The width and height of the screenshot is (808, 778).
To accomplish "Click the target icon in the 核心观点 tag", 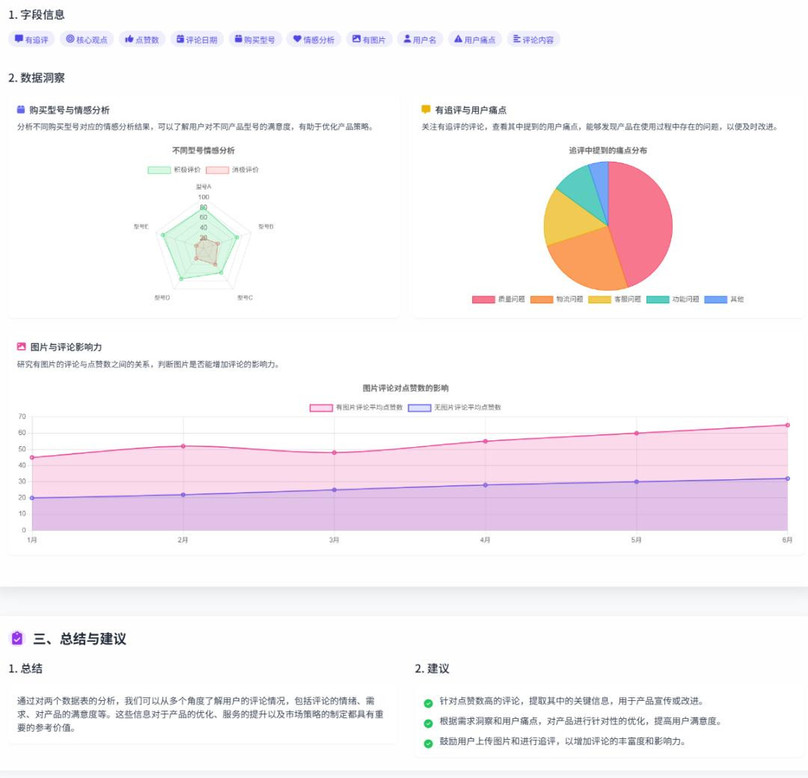I will (70, 39).
